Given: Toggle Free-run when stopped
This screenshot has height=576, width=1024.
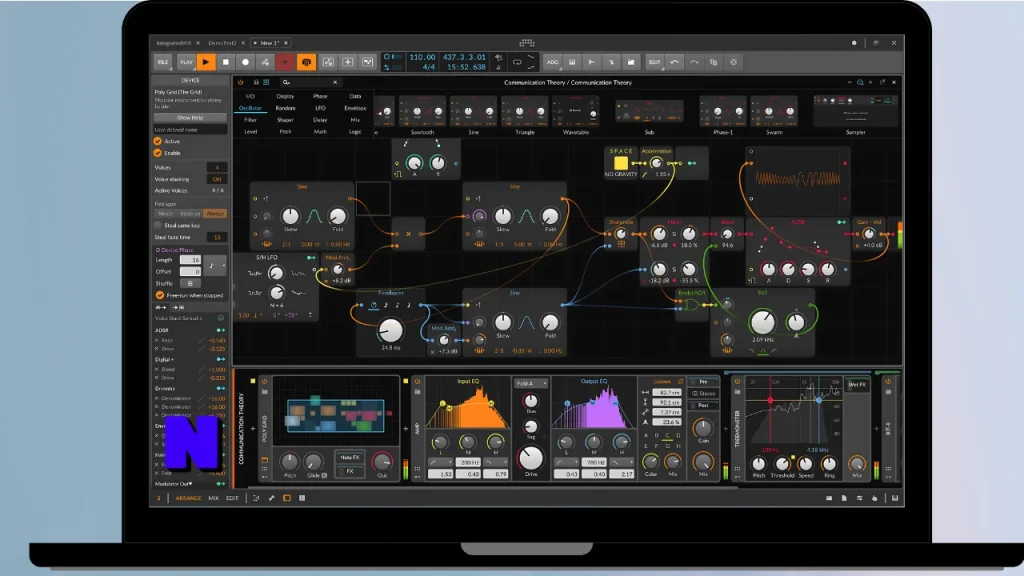Looking at the screenshot, I should (159, 295).
